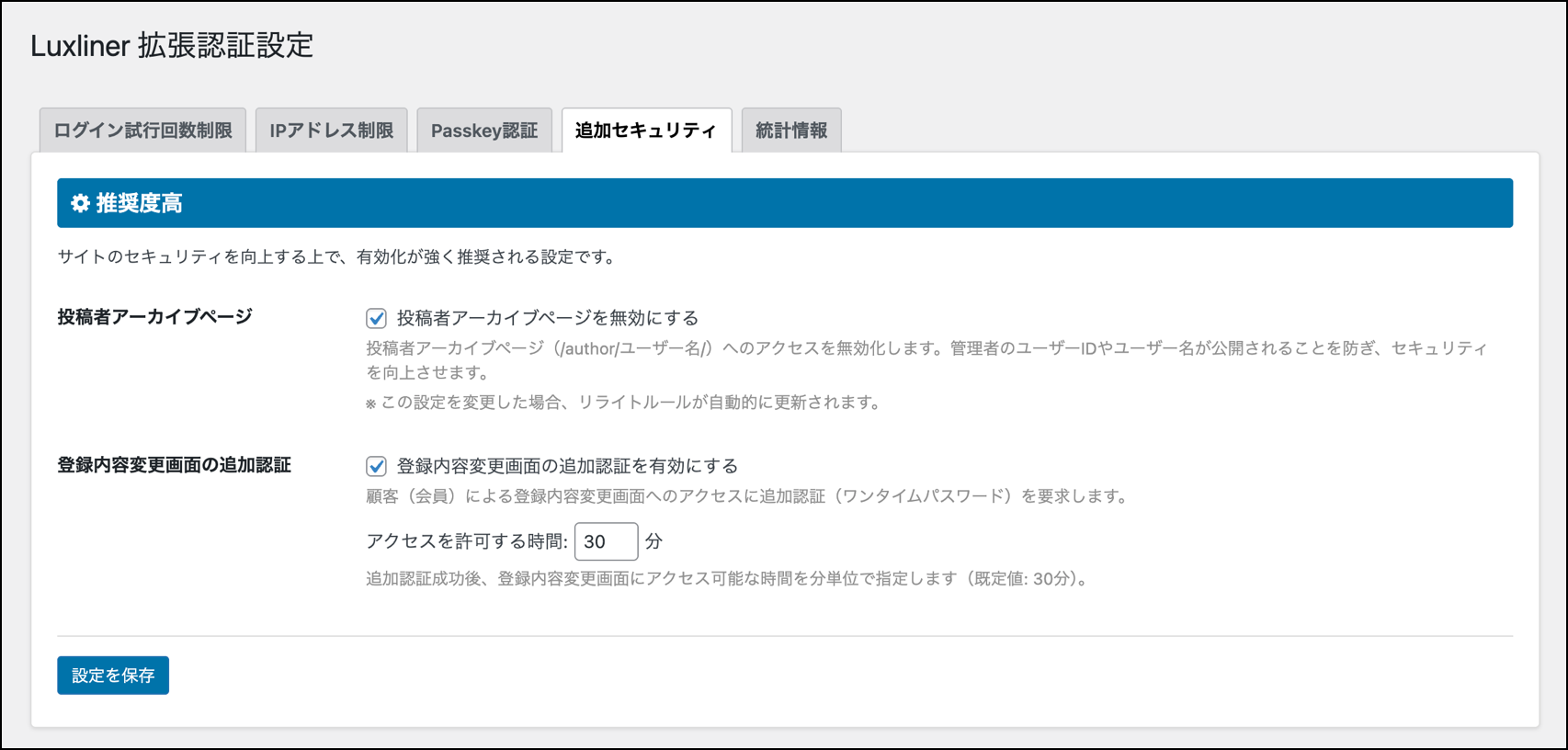
Task: Focus the アクセスを許可する時間 minutes input field
Action: tap(605, 541)
